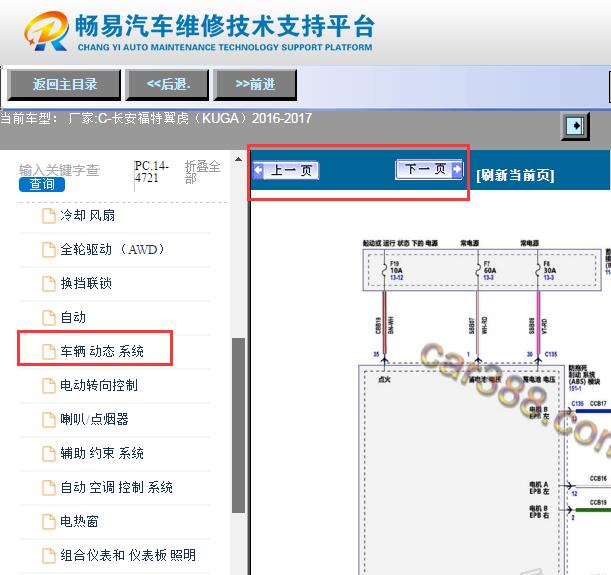This screenshot has height=575, width=611.
Task: Click document icon beside 喇叭/点烟器
Action: 49,420
